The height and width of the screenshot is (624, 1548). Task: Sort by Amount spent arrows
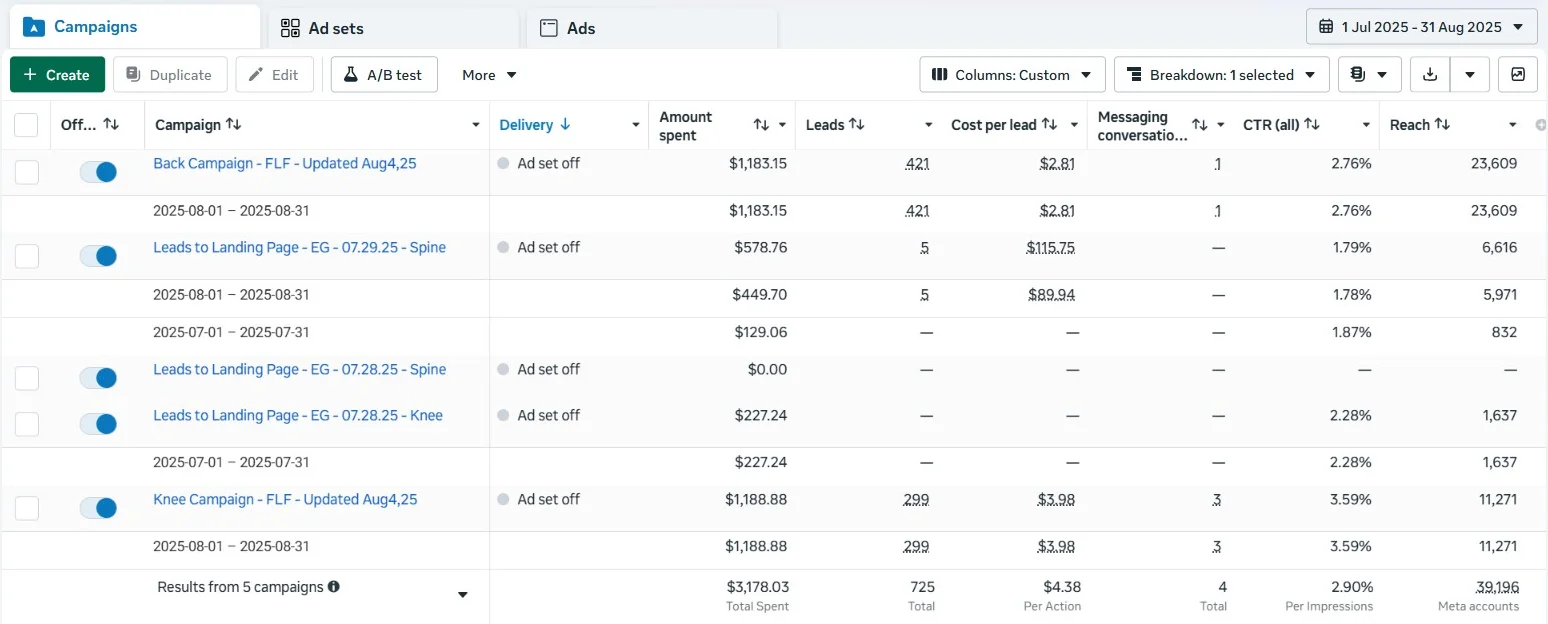point(761,125)
